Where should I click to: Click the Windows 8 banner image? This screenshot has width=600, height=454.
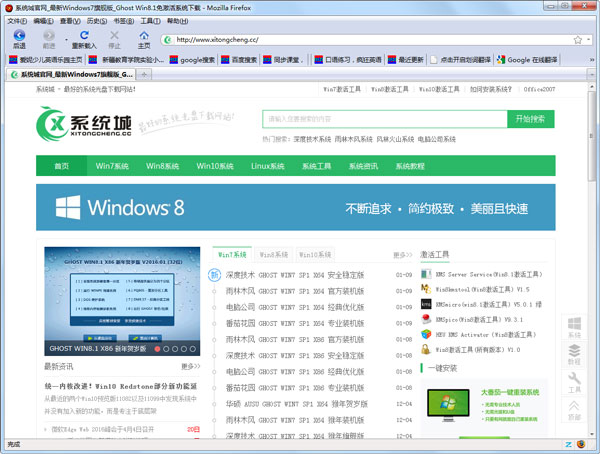[296, 207]
